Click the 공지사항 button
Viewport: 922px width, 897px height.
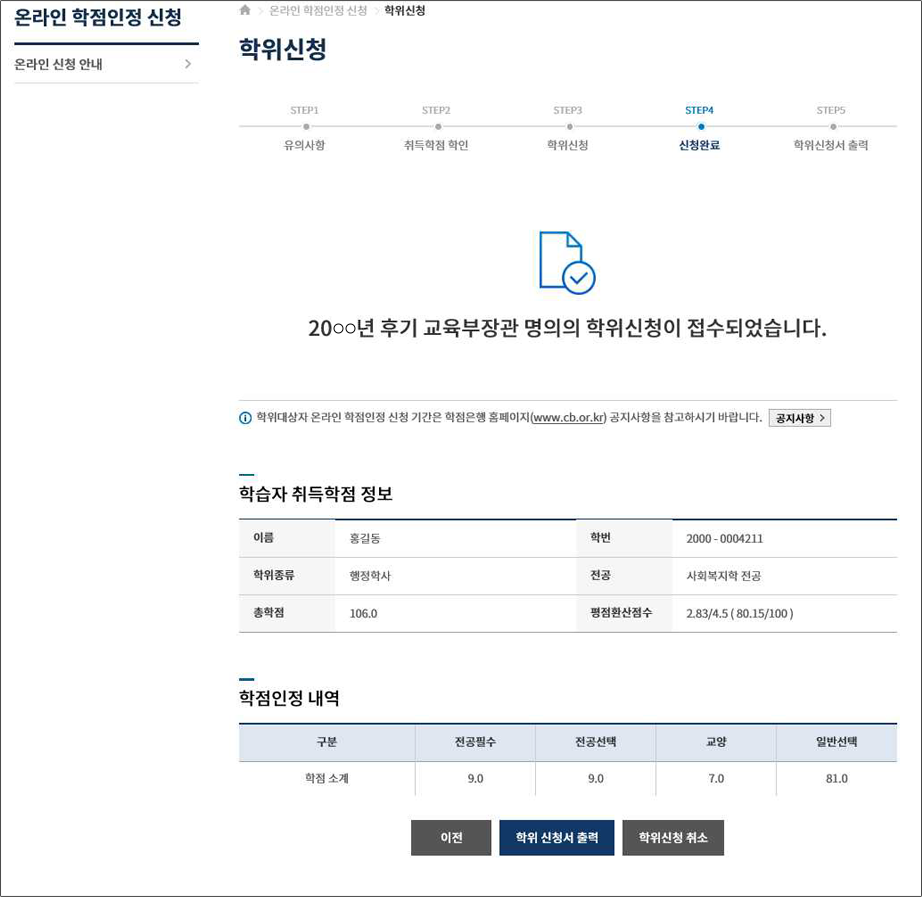coord(799,418)
